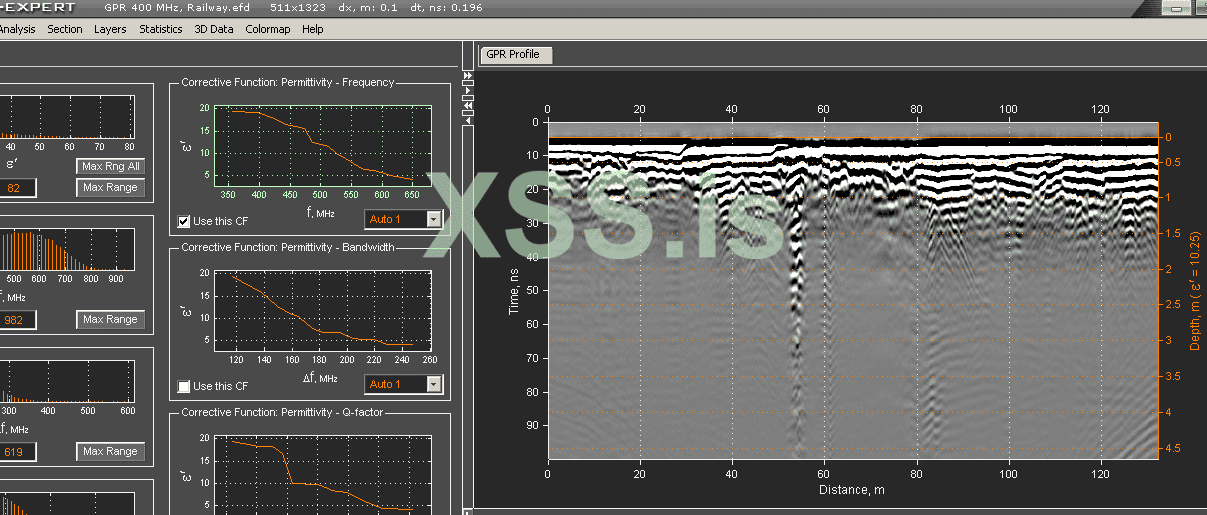
Task: Open Auto 1 dropdown in Permittivity - Frequency
Action: coord(433,219)
